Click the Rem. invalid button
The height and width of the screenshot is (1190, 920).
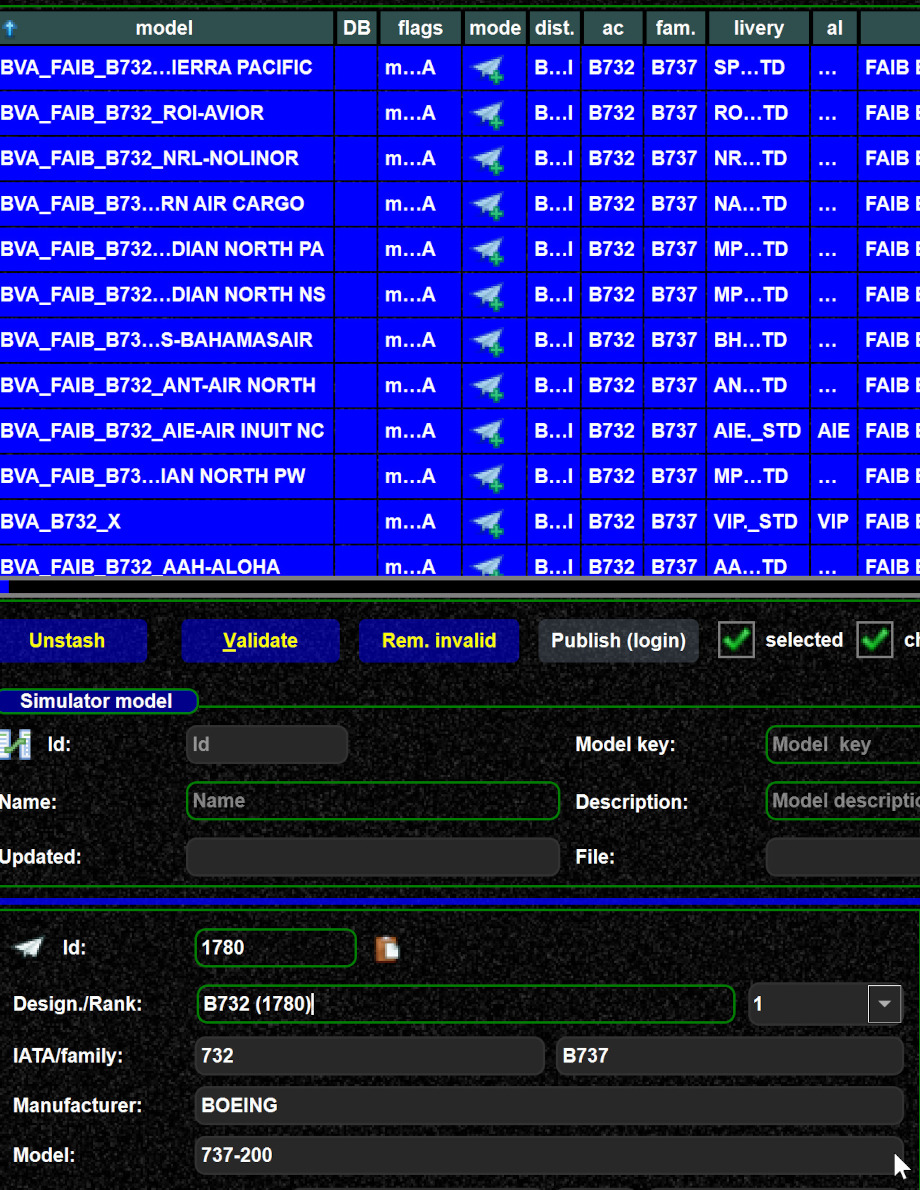click(440, 641)
